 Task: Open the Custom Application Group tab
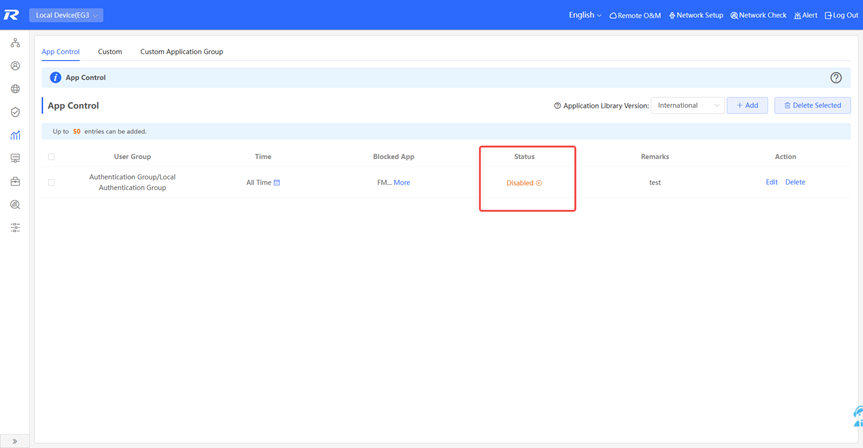click(x=181, y=51)
